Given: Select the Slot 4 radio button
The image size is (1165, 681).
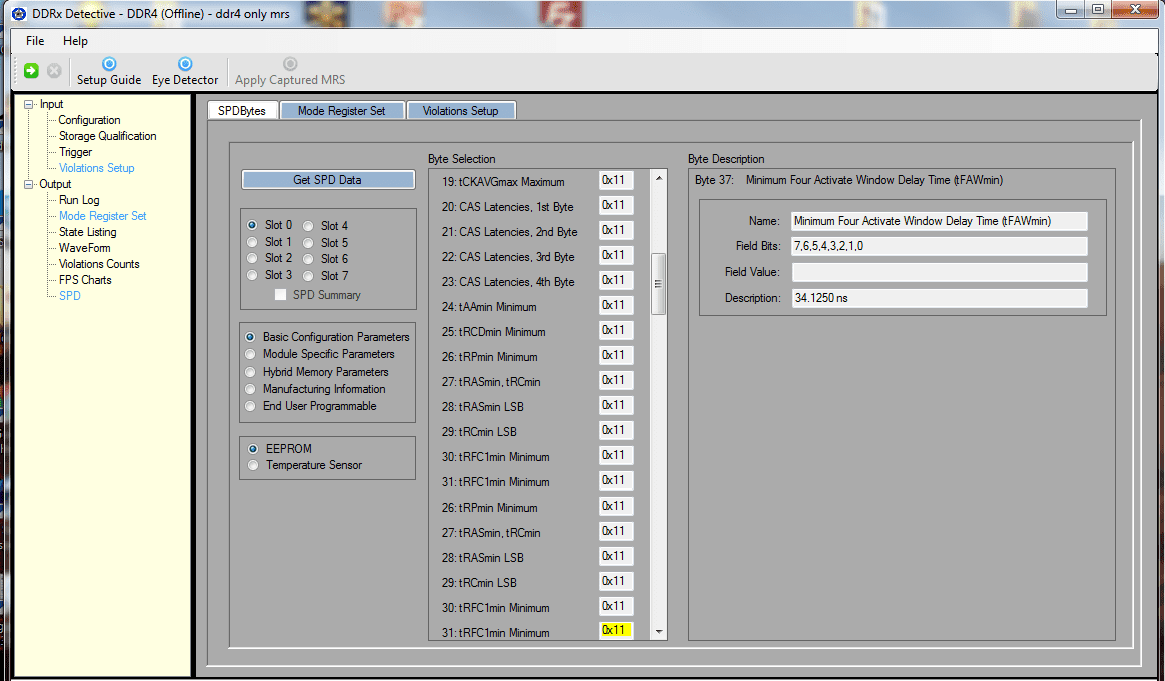Looking at the screenshot, I should click(308, 226).
